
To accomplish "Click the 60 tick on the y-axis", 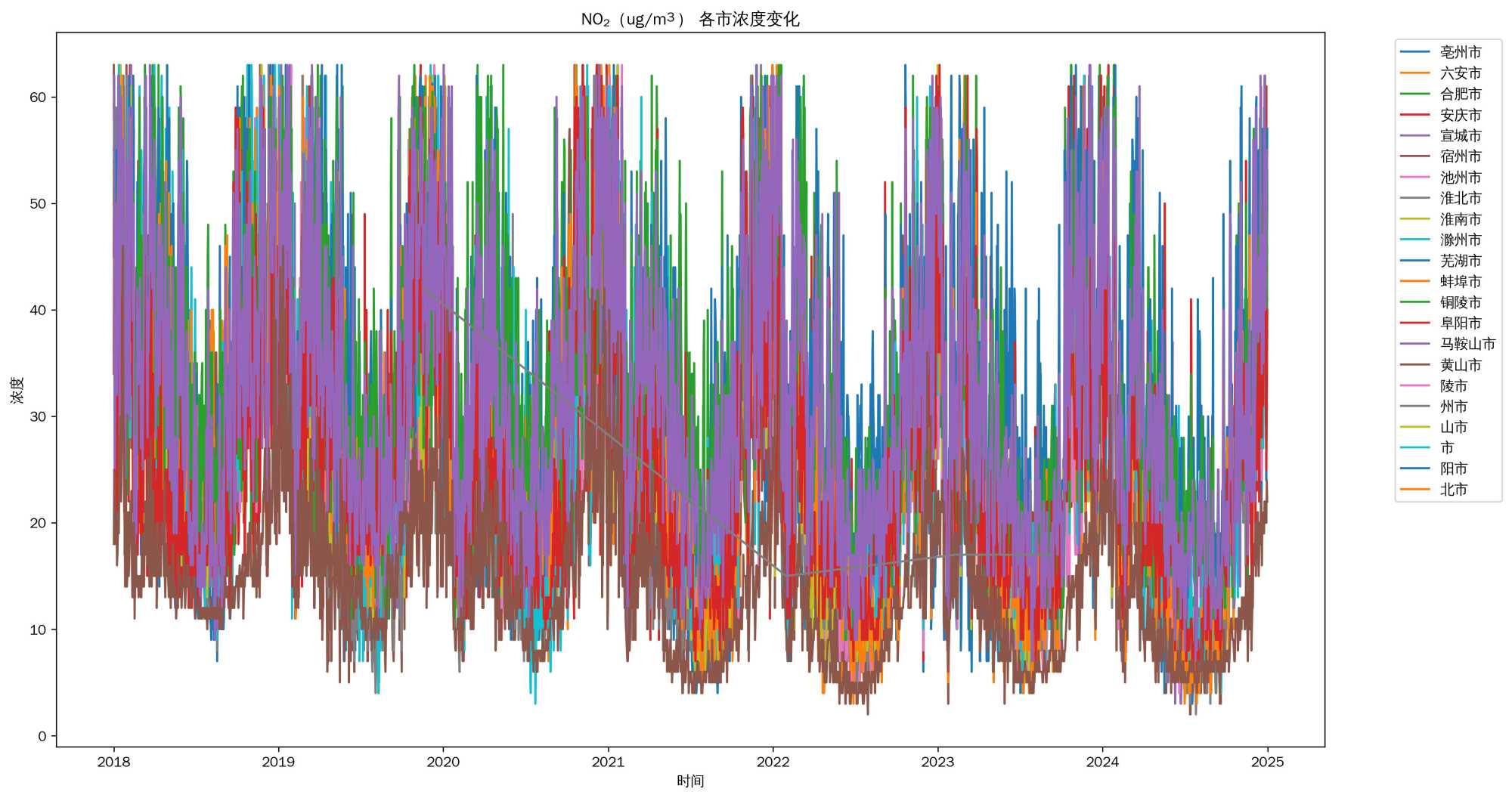I will tap(38, 97).
